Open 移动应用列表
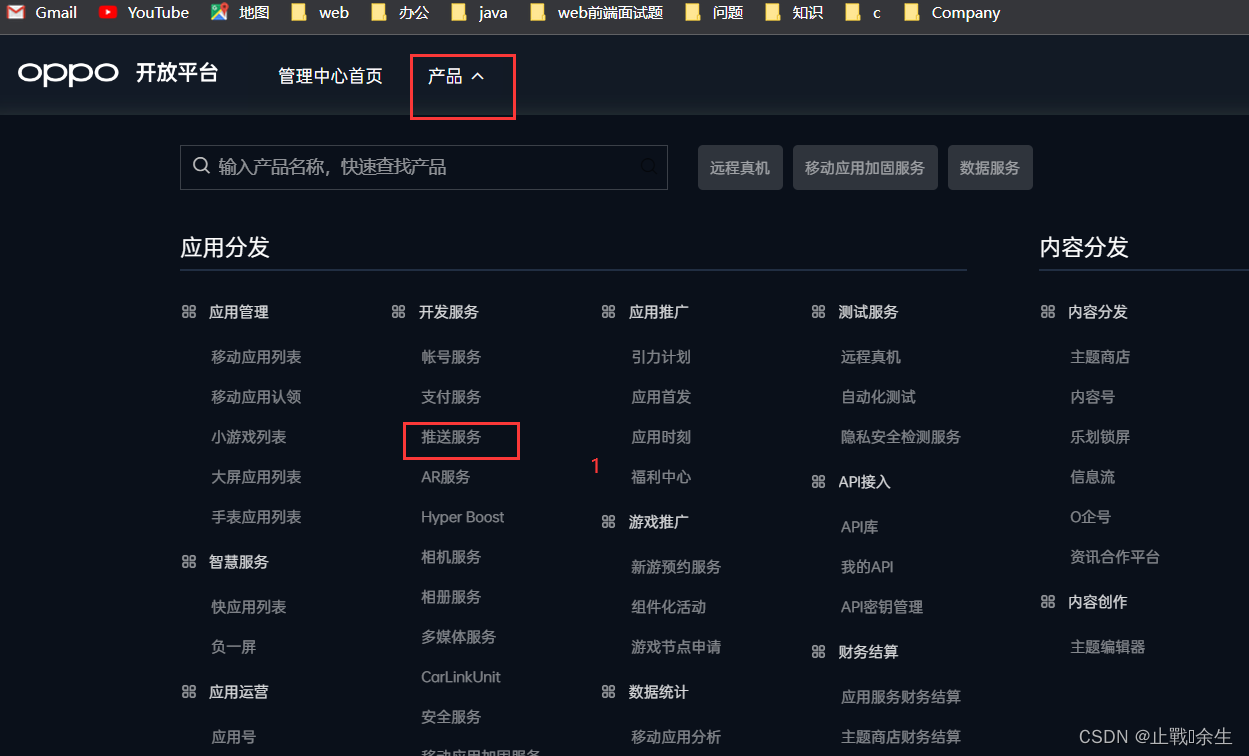Image resolution: width=1249 pixels, height=756 pixels. pyautogui.click(x=256, y=357)
